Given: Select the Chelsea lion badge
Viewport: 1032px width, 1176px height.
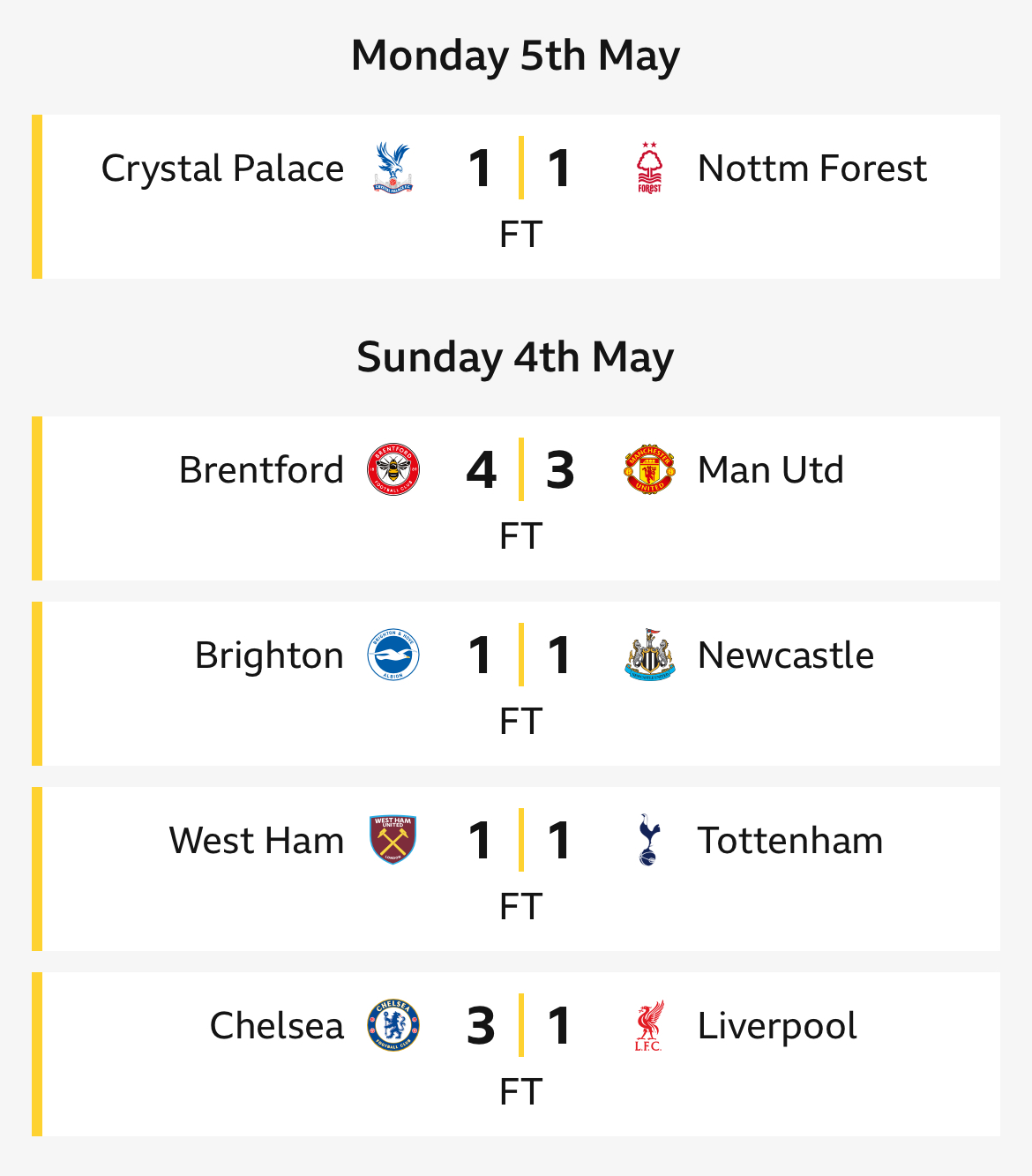Looking at the screenshot, I should 393,1025.
